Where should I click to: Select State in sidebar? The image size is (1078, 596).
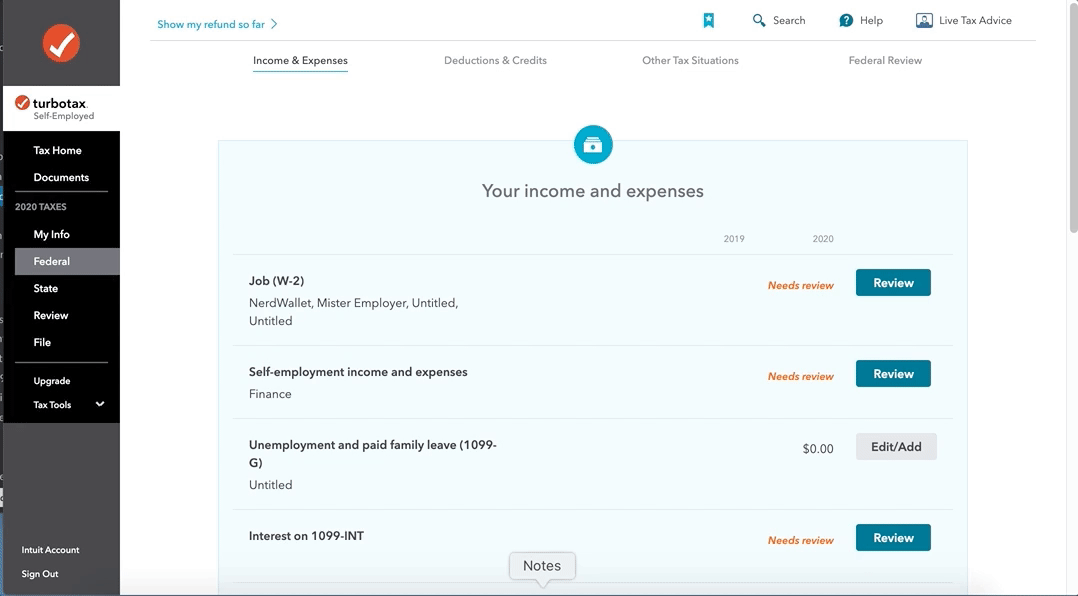coord(45,289)
